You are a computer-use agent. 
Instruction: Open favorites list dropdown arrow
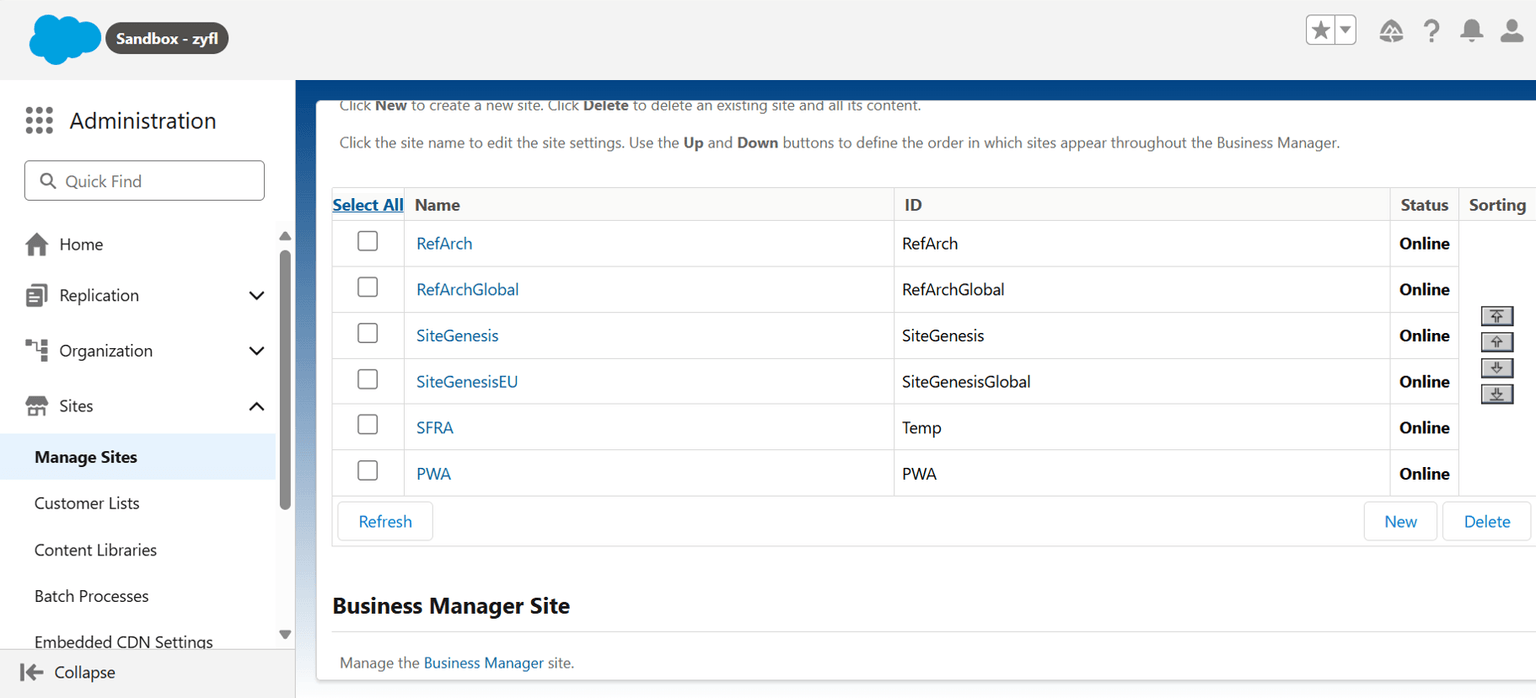point(1346,30)
